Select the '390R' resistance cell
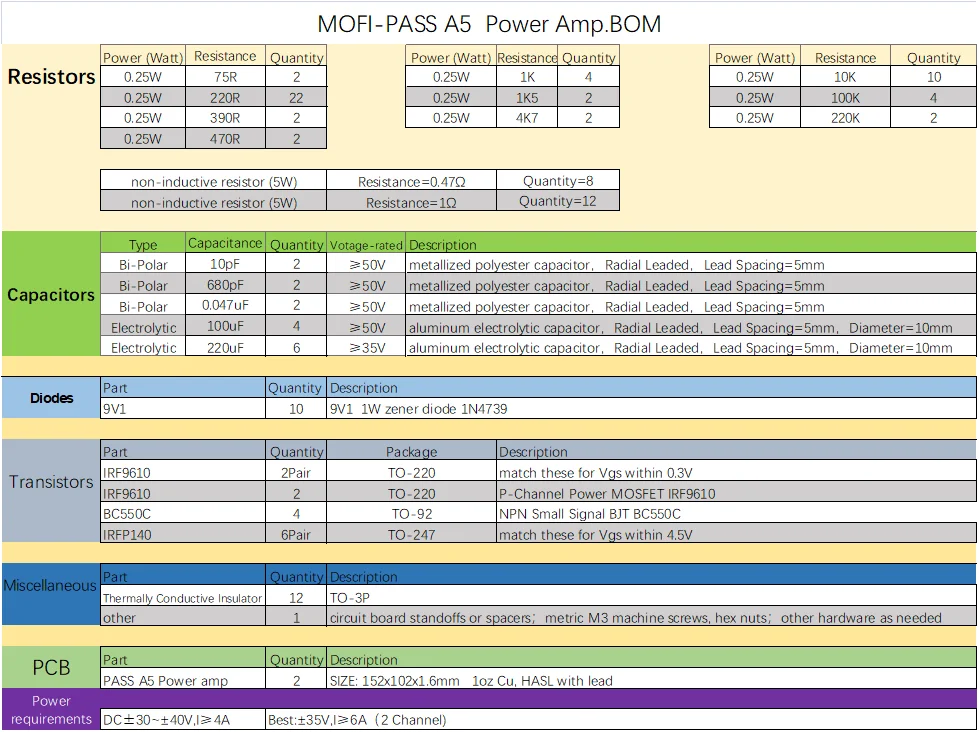This screenshot has width=979, height=732. (225, 118)
